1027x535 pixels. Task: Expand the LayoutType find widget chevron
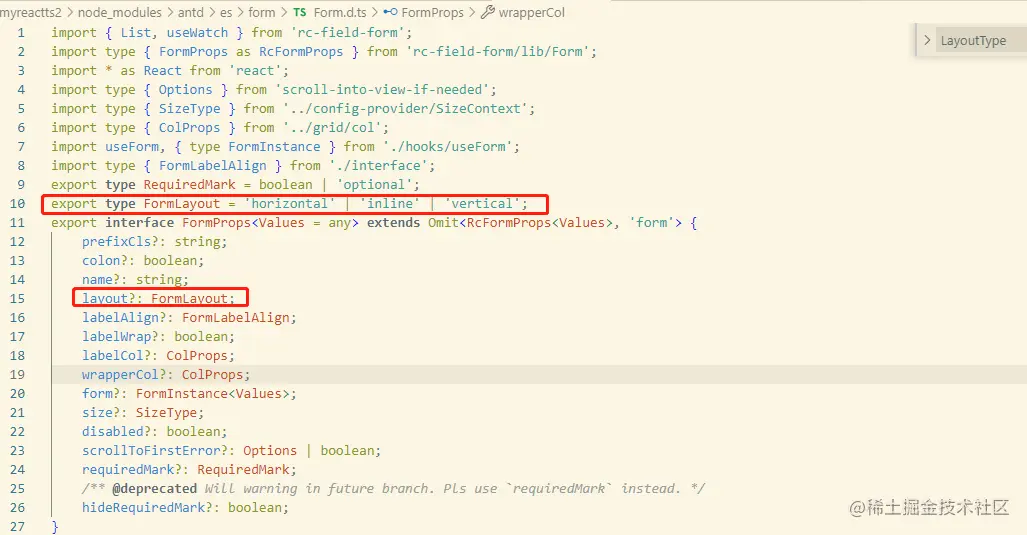point(927,40)
